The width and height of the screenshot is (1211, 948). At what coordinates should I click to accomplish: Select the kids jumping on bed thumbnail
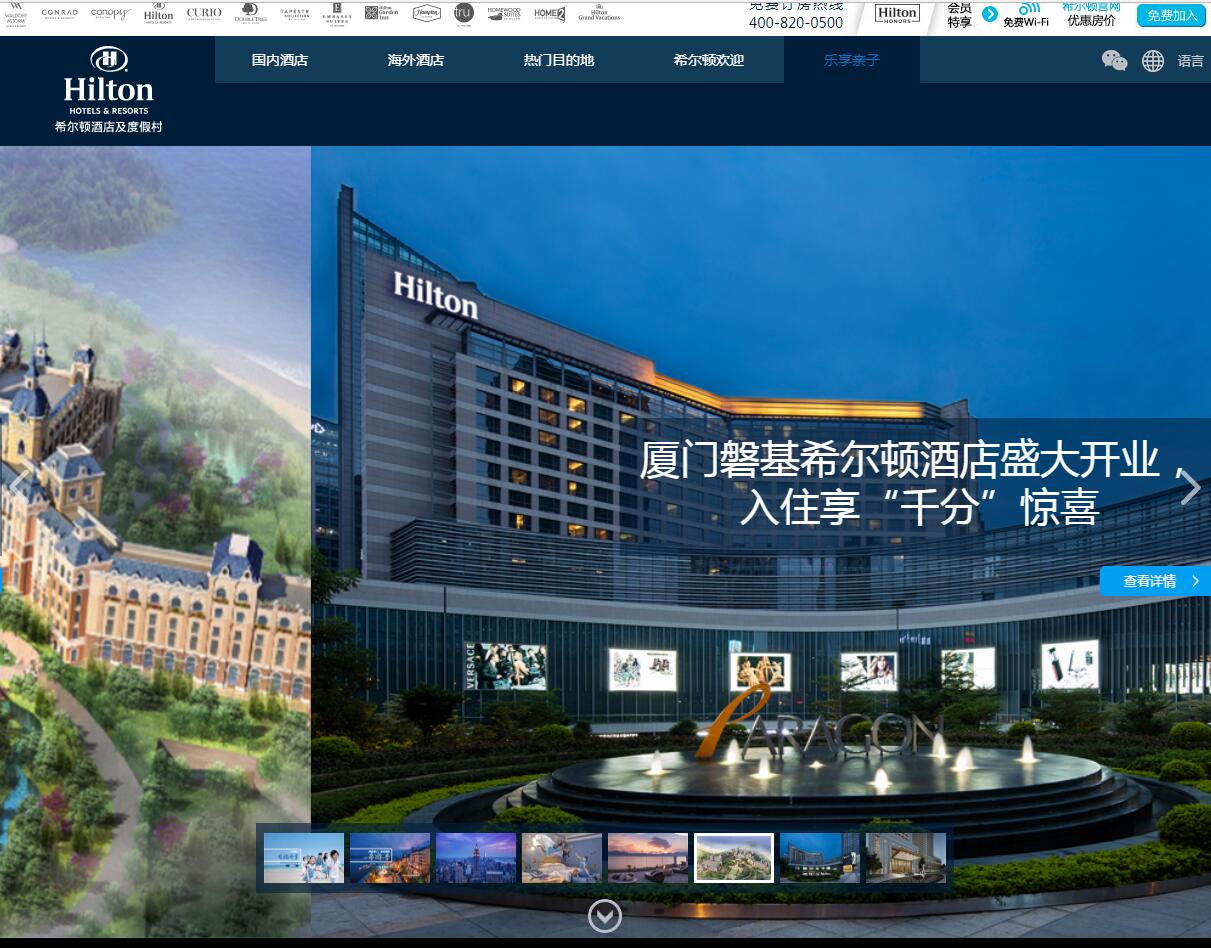point(562,858)
